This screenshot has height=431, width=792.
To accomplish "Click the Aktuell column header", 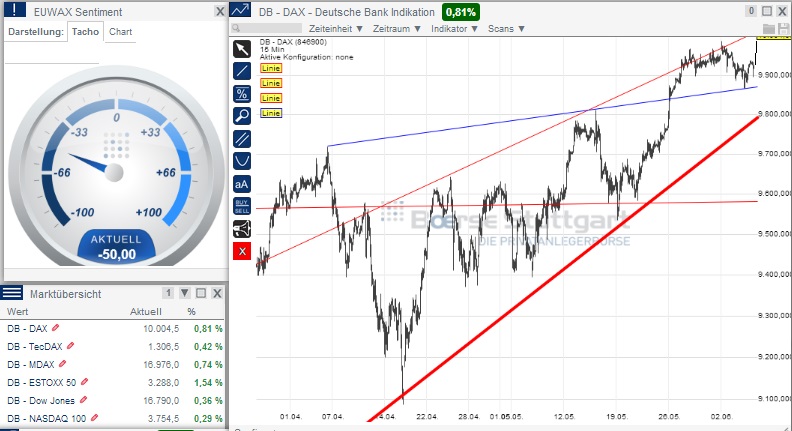I will pyautogui.click(x=146, y=312).
